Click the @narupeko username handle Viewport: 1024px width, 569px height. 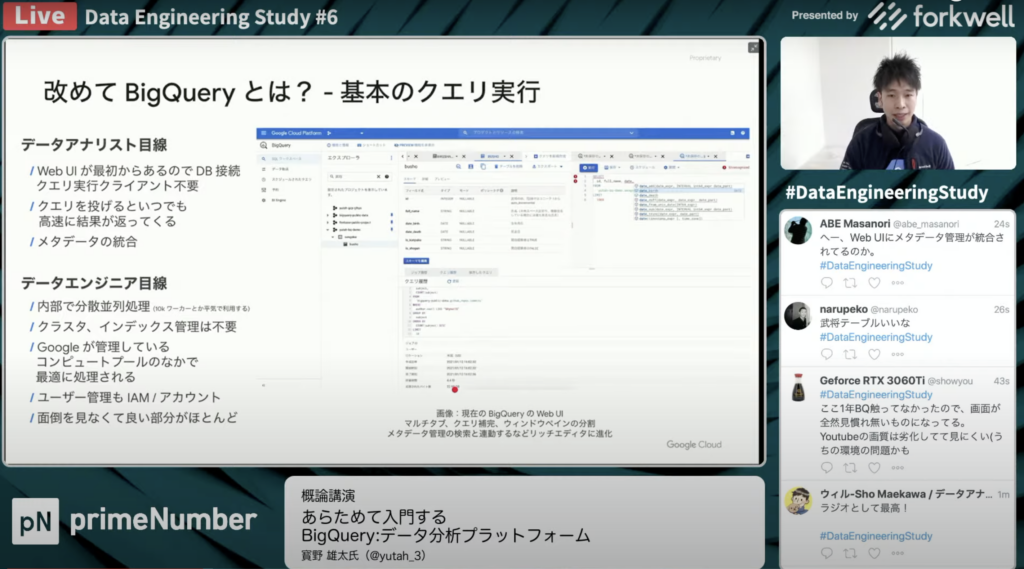pyautogui.click(x=891, y=310)
